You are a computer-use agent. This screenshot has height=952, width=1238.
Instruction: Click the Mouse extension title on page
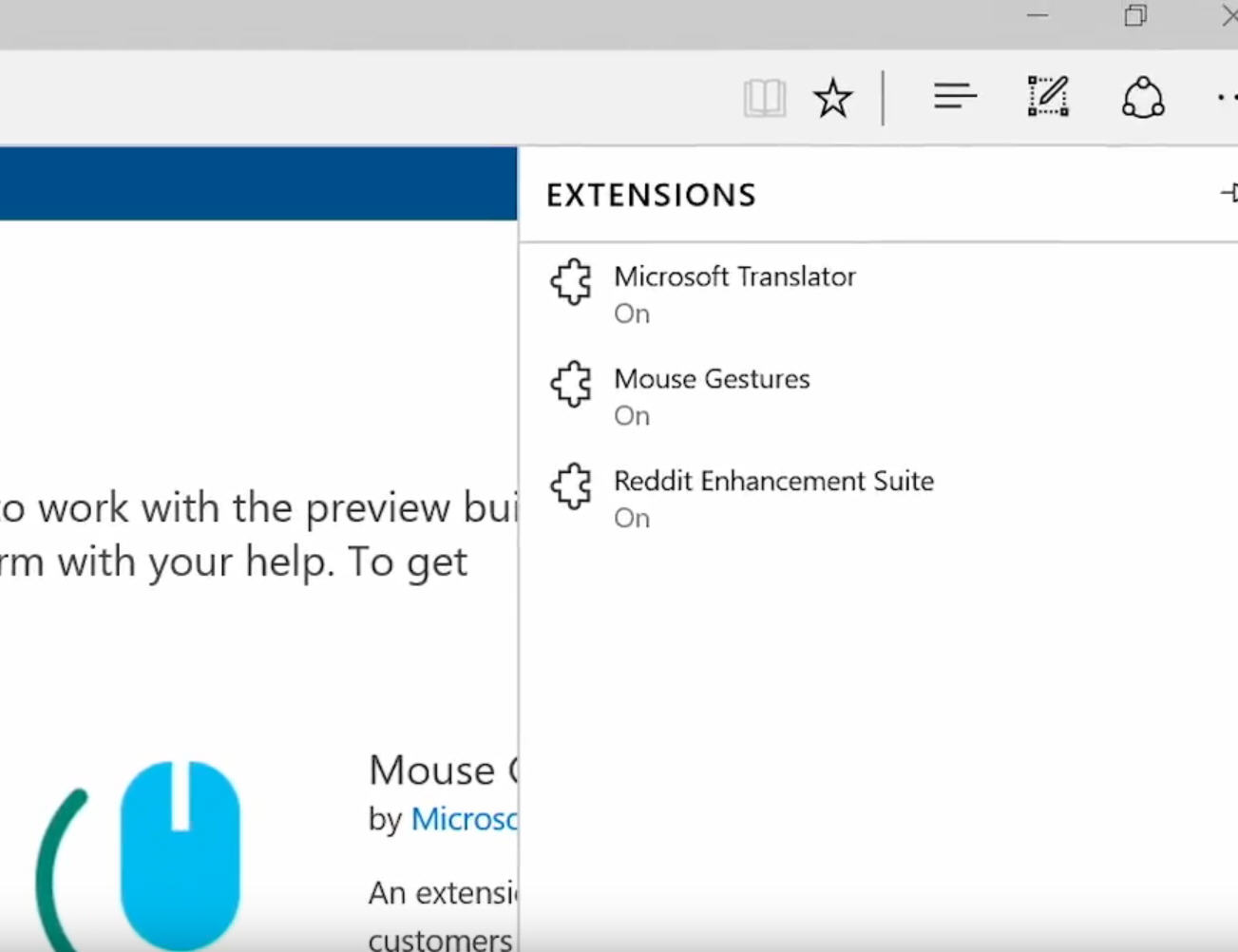coord(443,770)
